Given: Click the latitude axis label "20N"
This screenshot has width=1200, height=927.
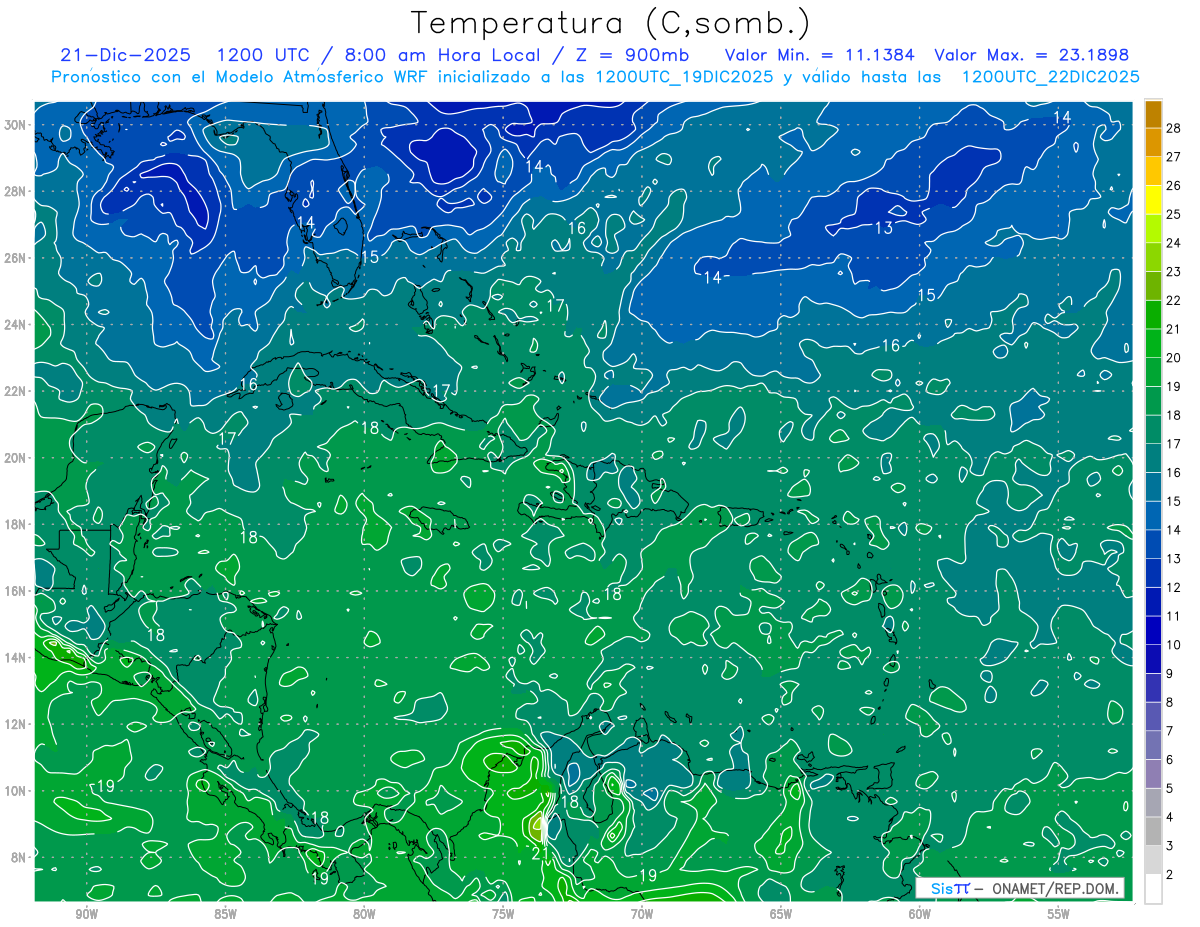Looking at the screenshot, I should (16, 458).
